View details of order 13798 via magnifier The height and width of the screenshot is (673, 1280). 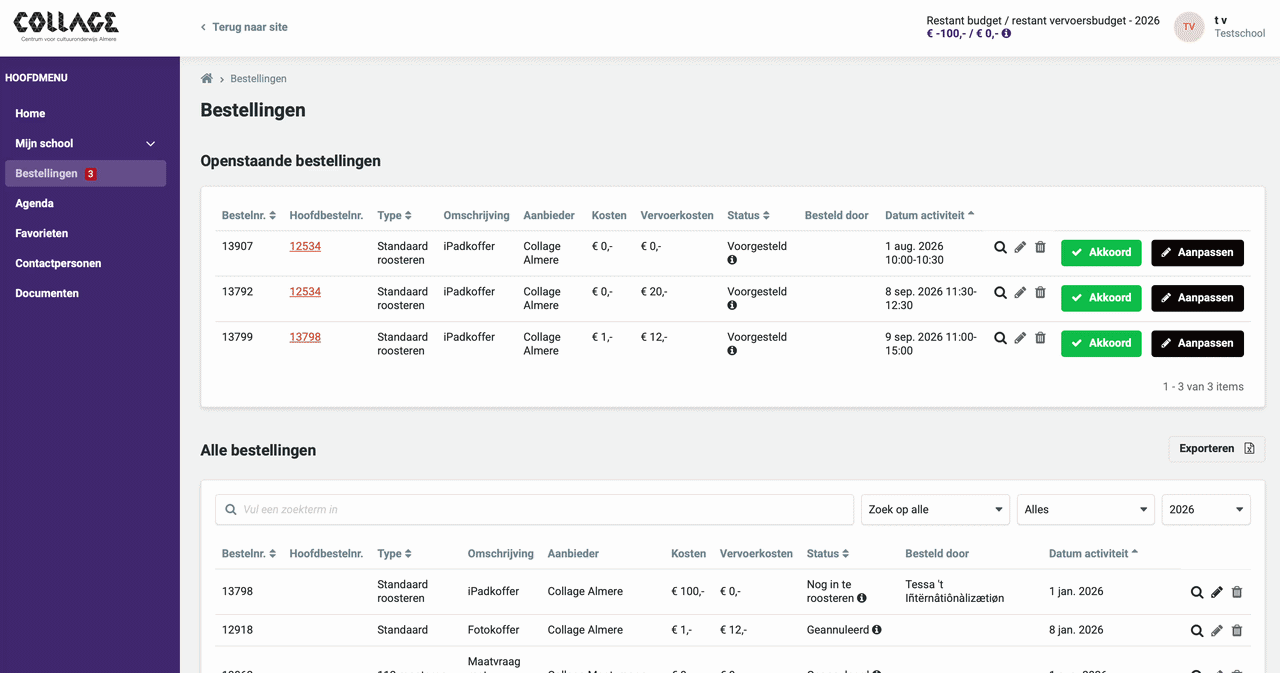(1197, 592)
